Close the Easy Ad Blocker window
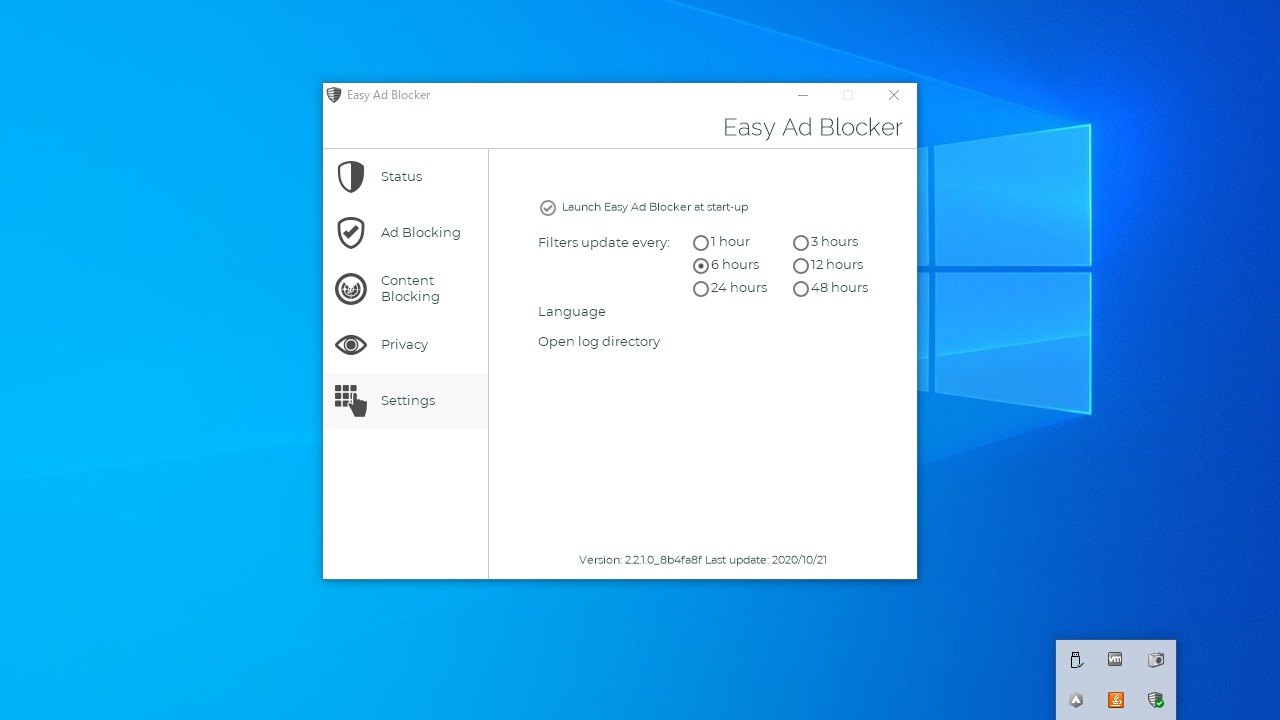The height and width of the screenshot is (720, 1280). click(x=894, y=95)
